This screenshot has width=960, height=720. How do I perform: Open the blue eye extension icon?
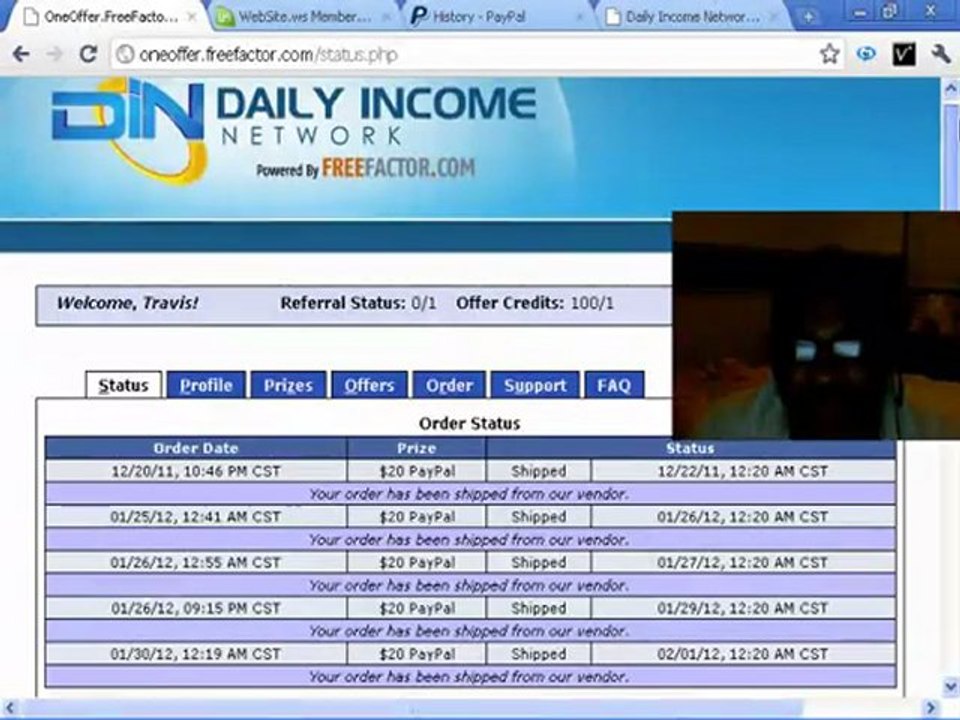tap(866, 54)
